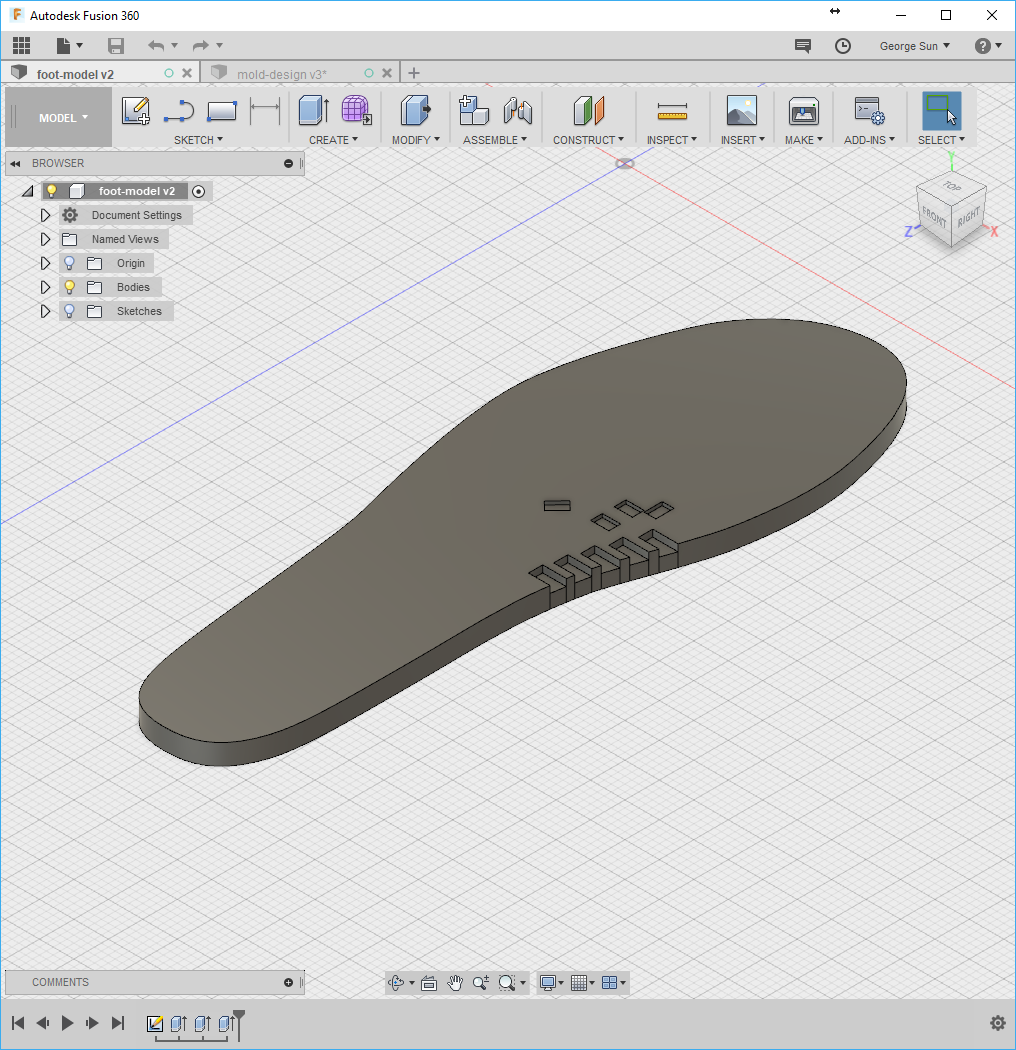Select the Joint icon in Assemble
The image size is (1016, 1050).
(x=518, y=110)
